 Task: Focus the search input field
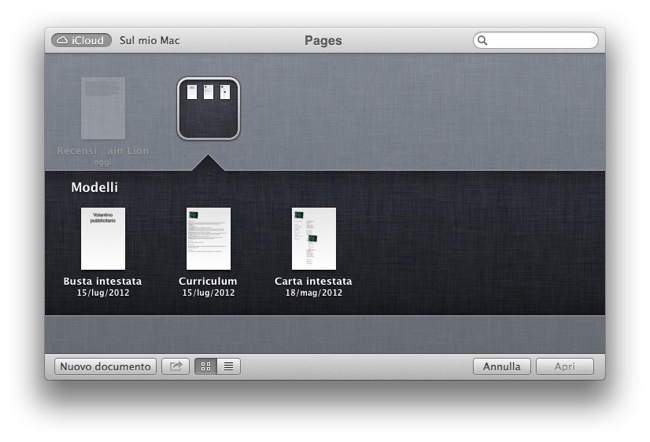(x=541, y=41)
